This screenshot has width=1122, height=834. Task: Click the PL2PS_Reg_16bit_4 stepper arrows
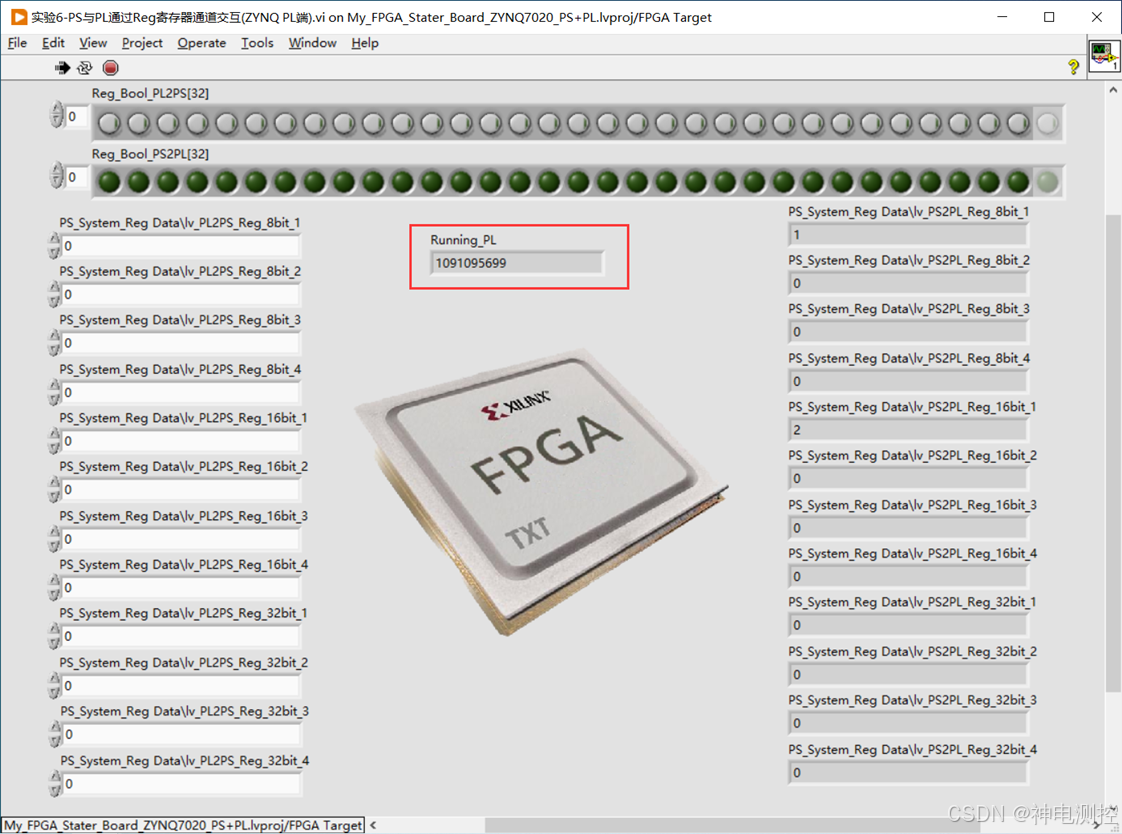coord(54,587)
